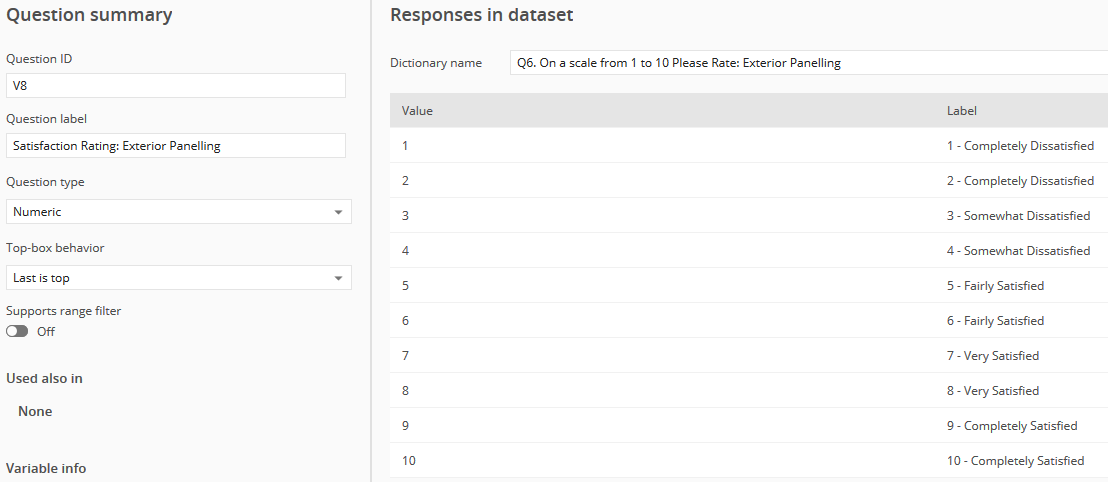Click the Variable info section heading
The width and height of the screenshot is (1108, 482).
click(46, 468)
